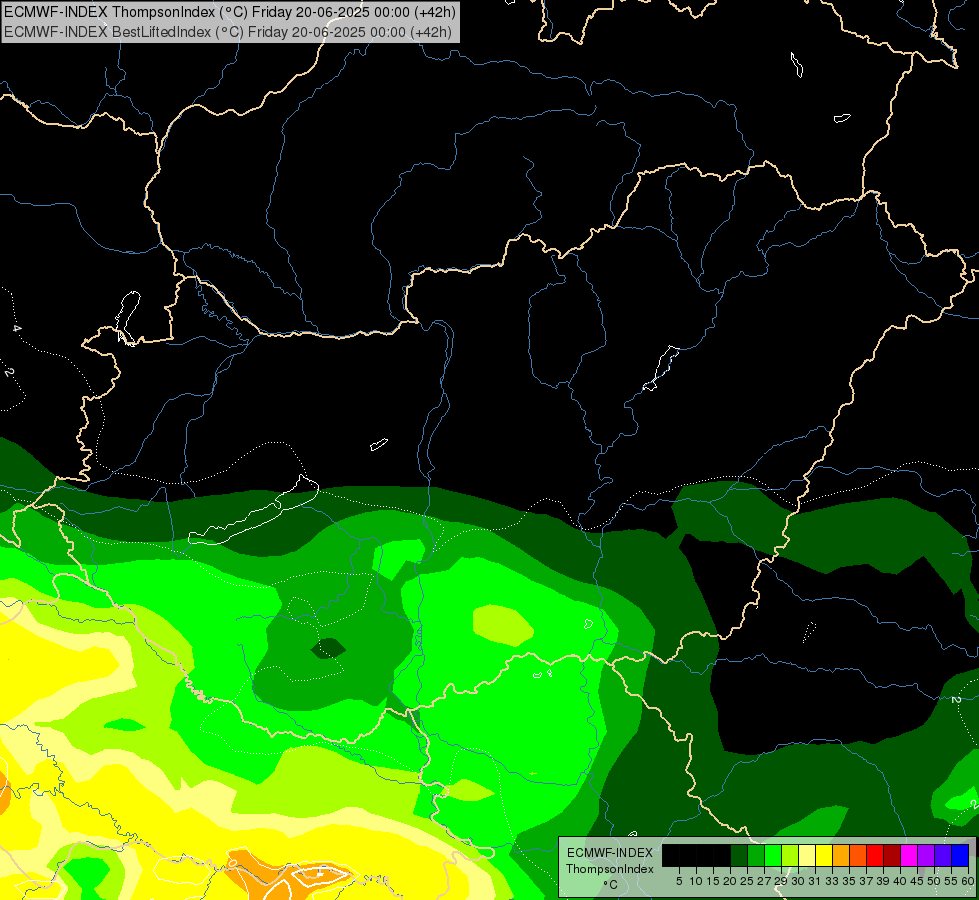The image size is (979, 900).
Task: Click the °C unit label in legend
Action: 611,885
